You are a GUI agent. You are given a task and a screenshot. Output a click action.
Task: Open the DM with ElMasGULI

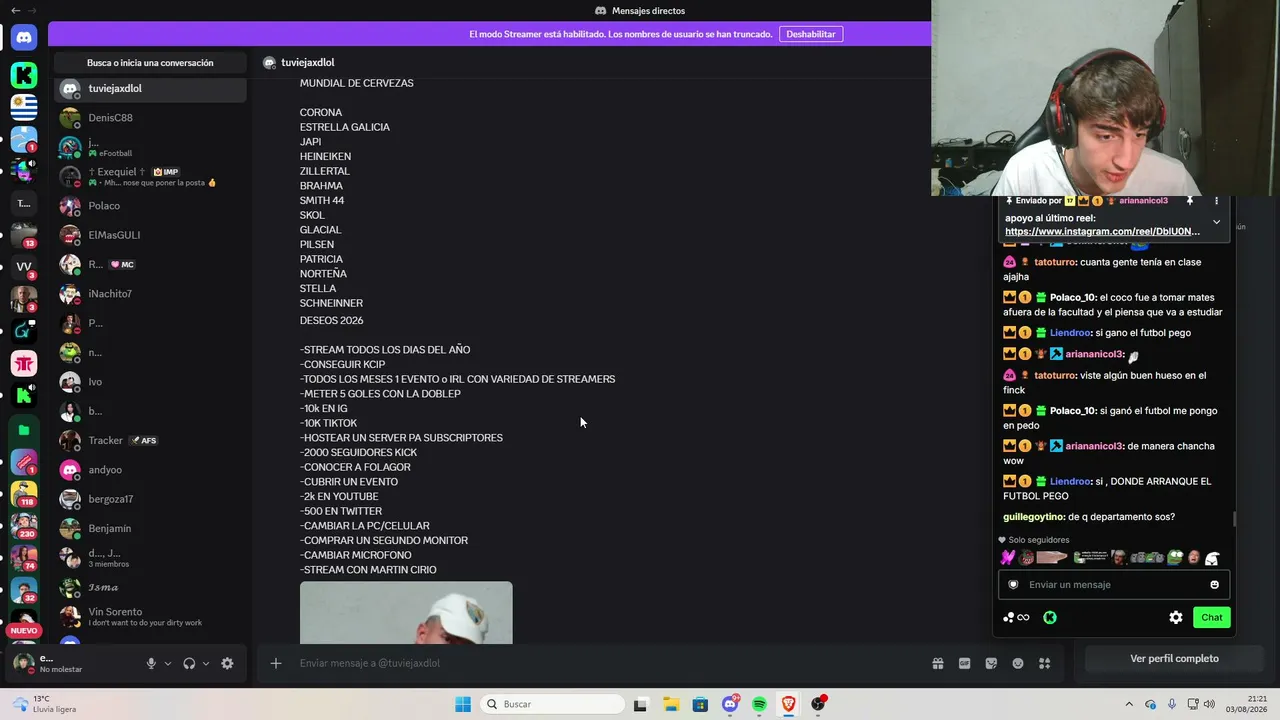(x=150, y=235)
